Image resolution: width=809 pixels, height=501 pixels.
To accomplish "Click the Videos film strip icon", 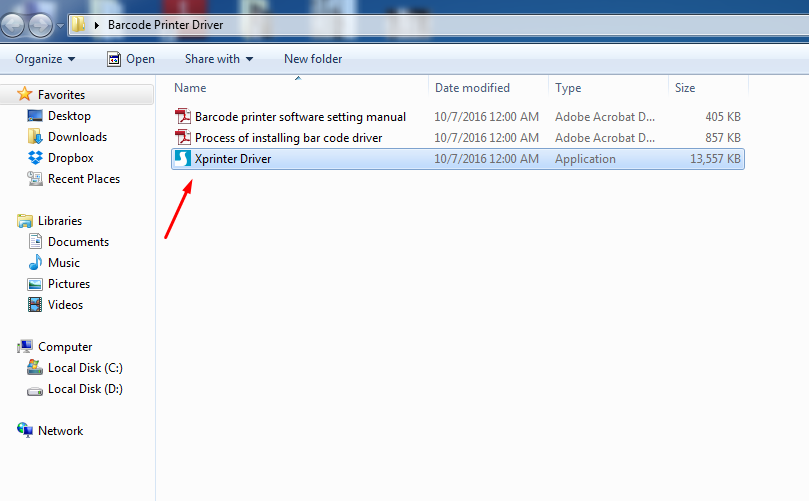I will coord(35,304).
